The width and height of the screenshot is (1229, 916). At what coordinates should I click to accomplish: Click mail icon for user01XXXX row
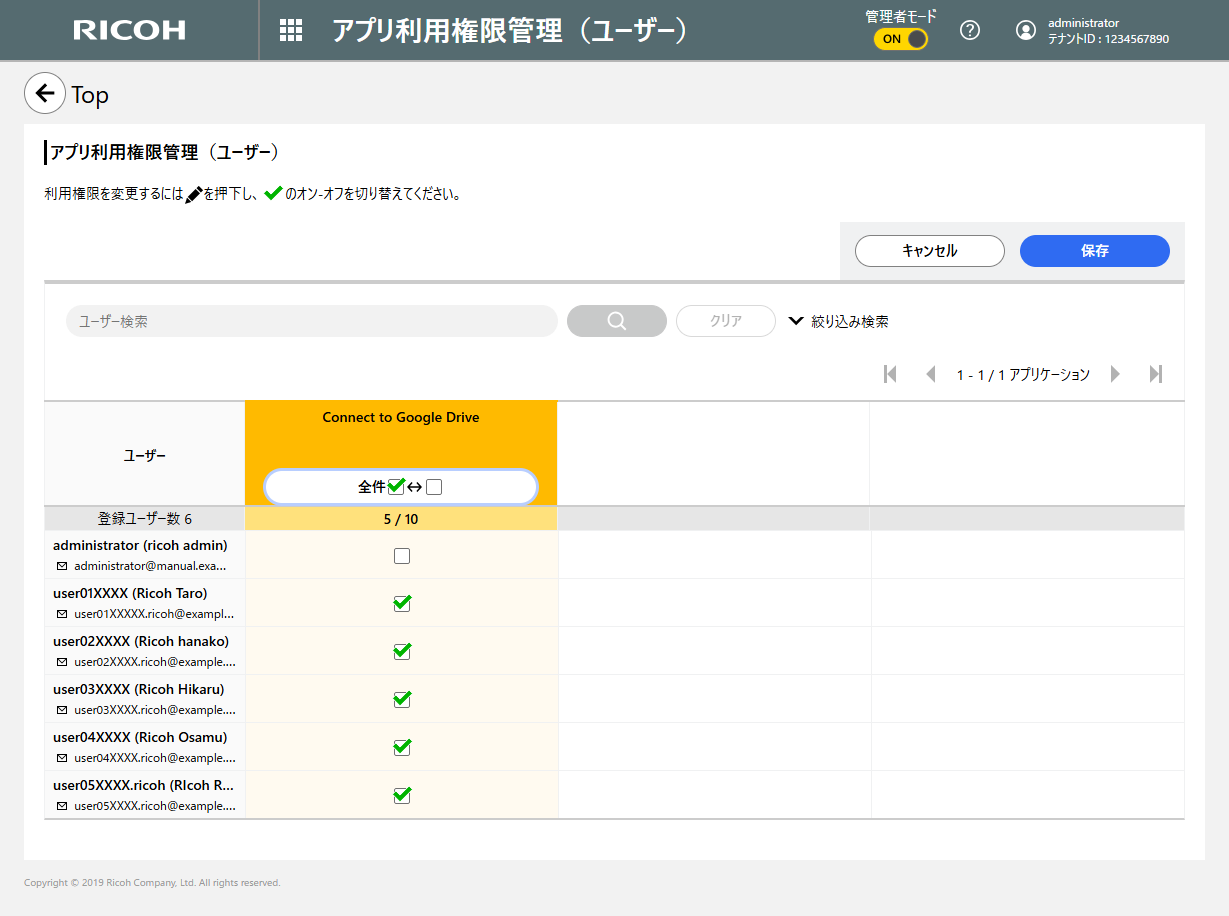point(62,614)
